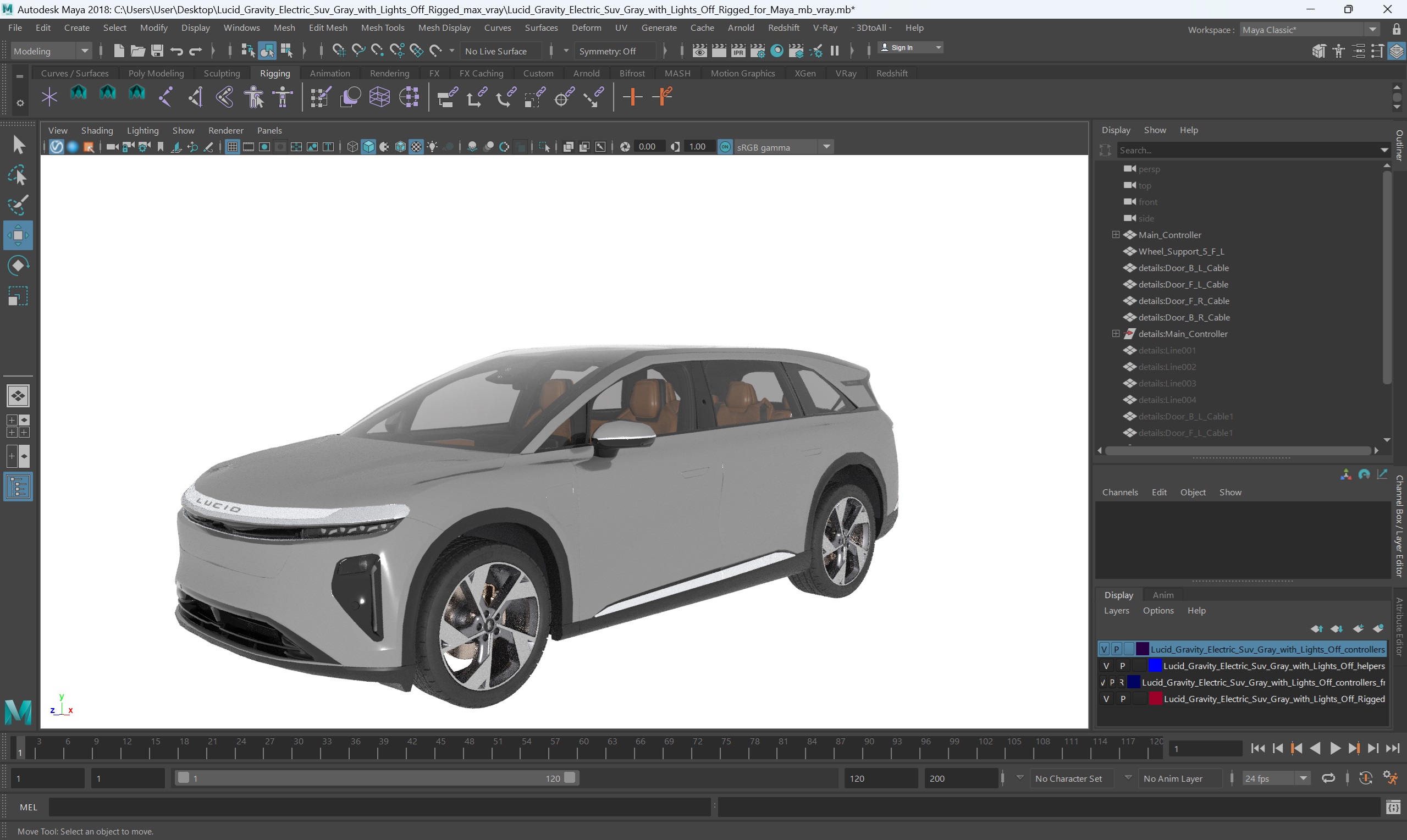Toggle viewport grid display

click(x=232, y=147)
